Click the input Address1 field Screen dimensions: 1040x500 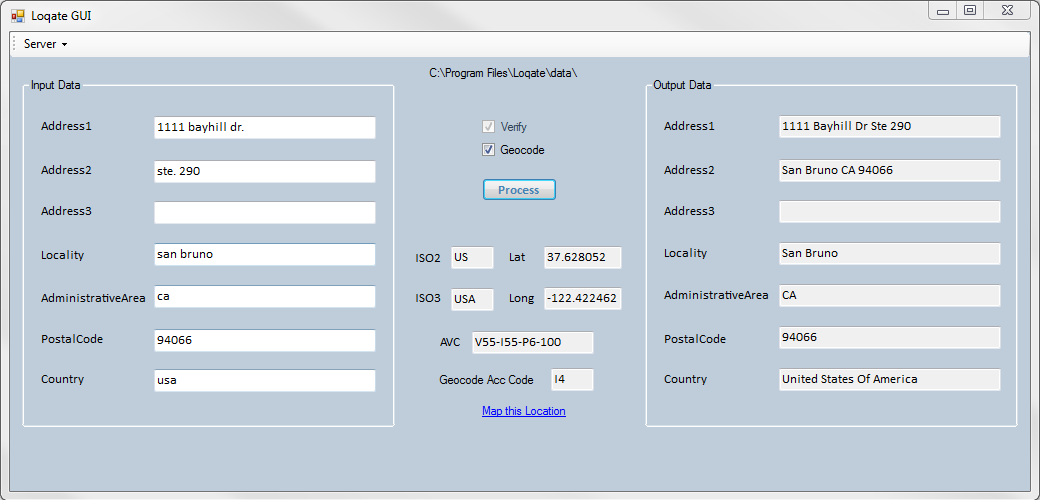pos(265,127)
